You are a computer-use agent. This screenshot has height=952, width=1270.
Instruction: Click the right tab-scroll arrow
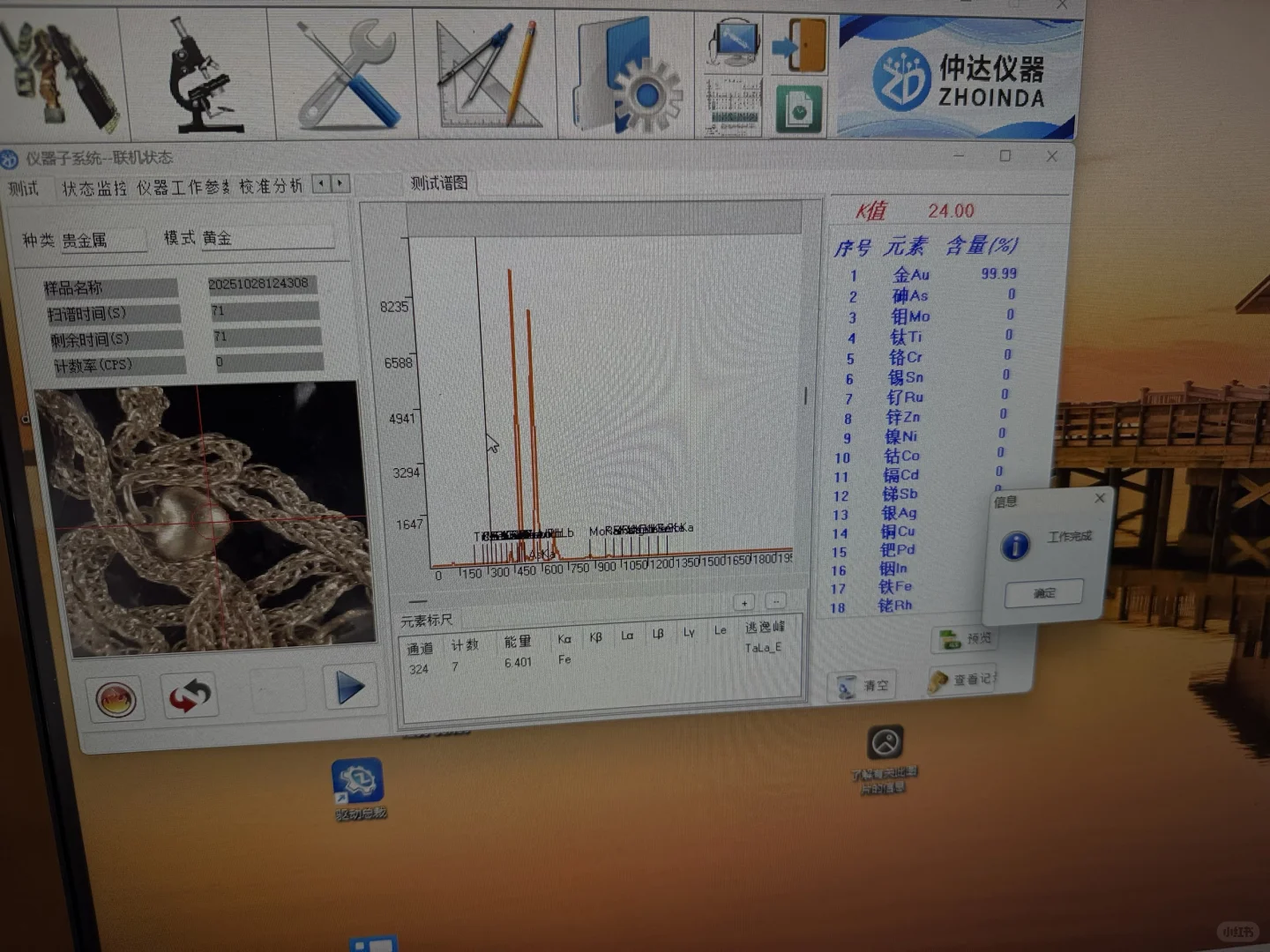pos(340,183)
